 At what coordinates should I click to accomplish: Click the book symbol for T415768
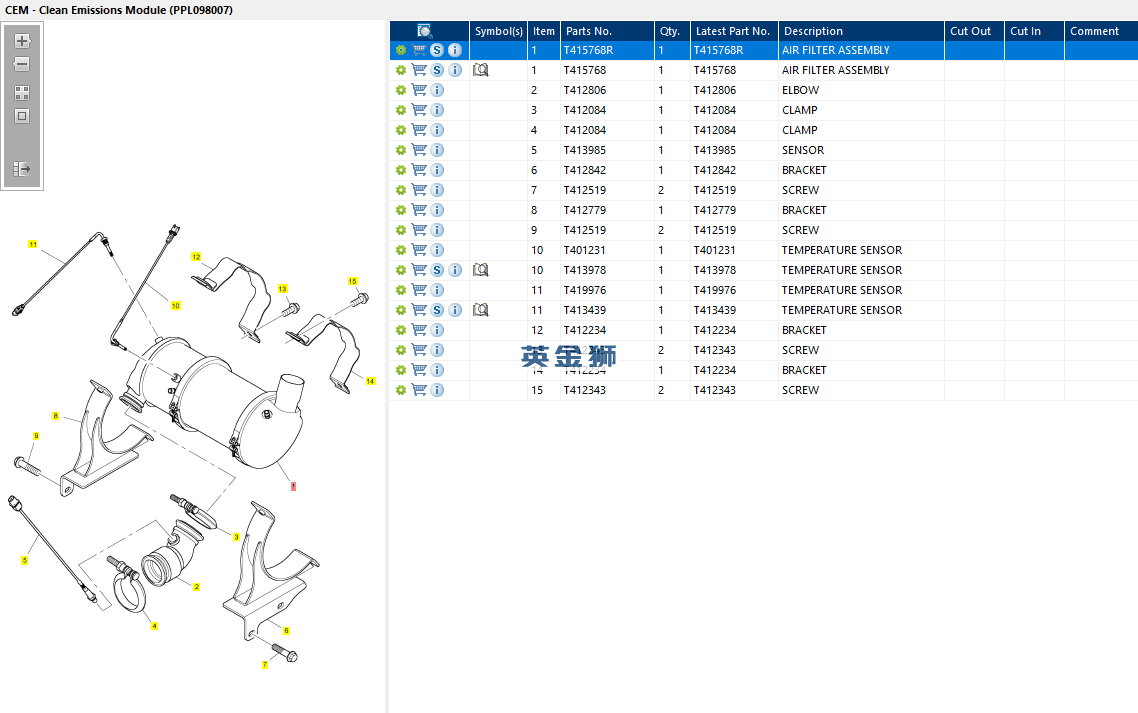tap(480, 70)
